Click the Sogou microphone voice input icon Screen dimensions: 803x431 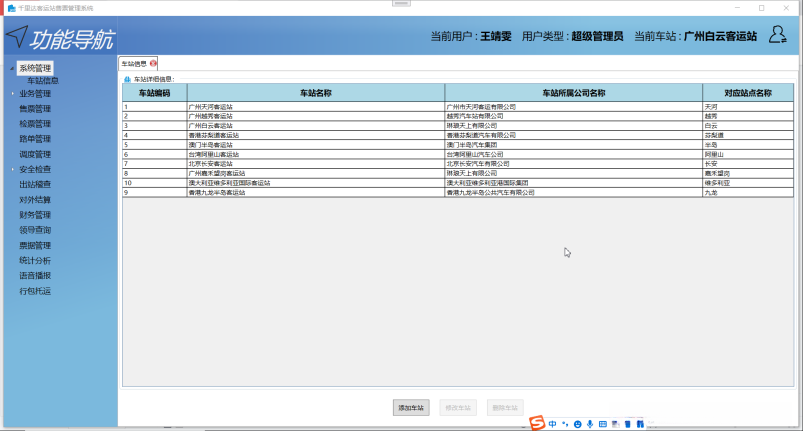(590, 424)
